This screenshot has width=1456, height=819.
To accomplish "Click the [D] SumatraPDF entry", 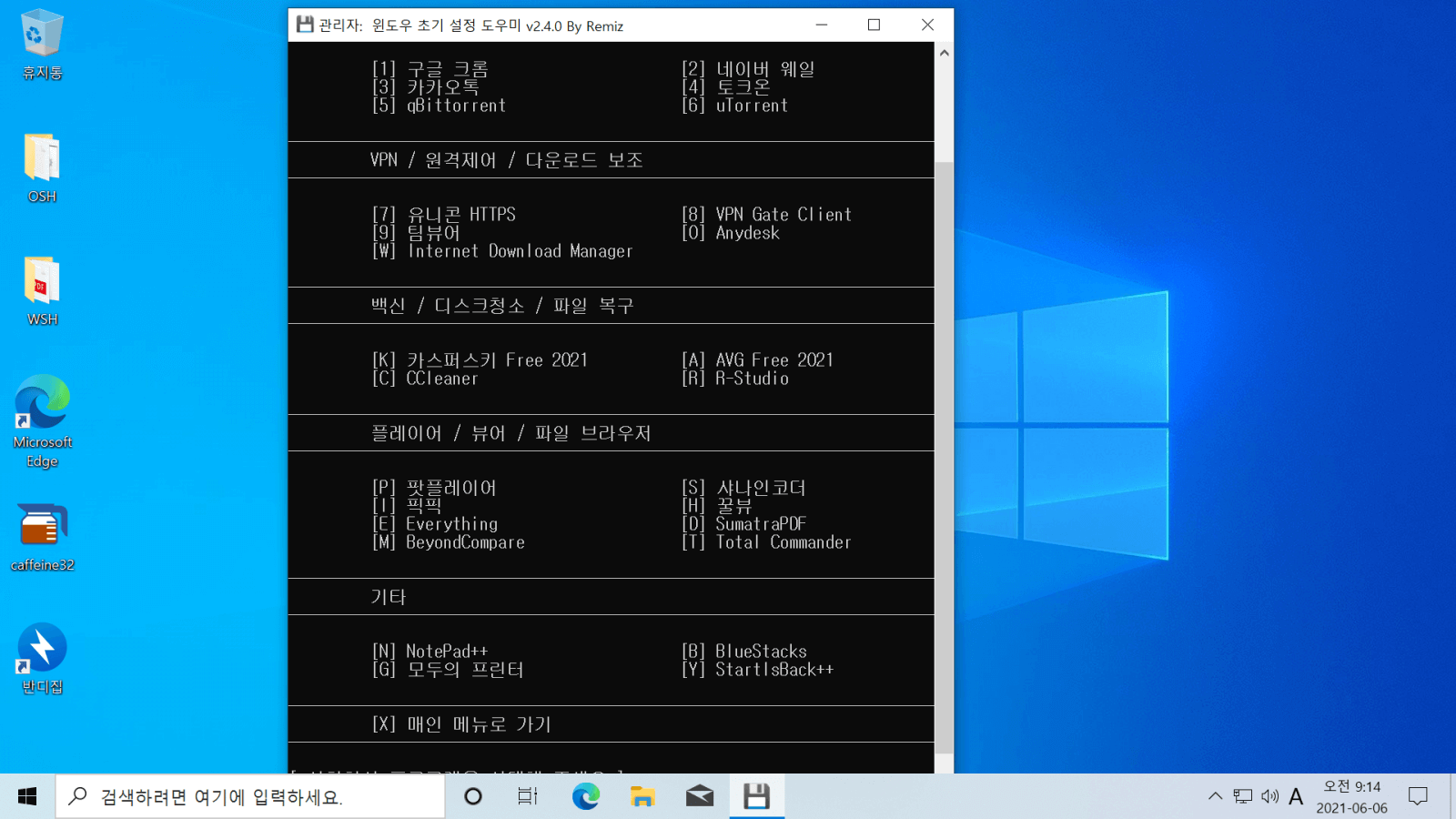I will click(x=743, y=524).
